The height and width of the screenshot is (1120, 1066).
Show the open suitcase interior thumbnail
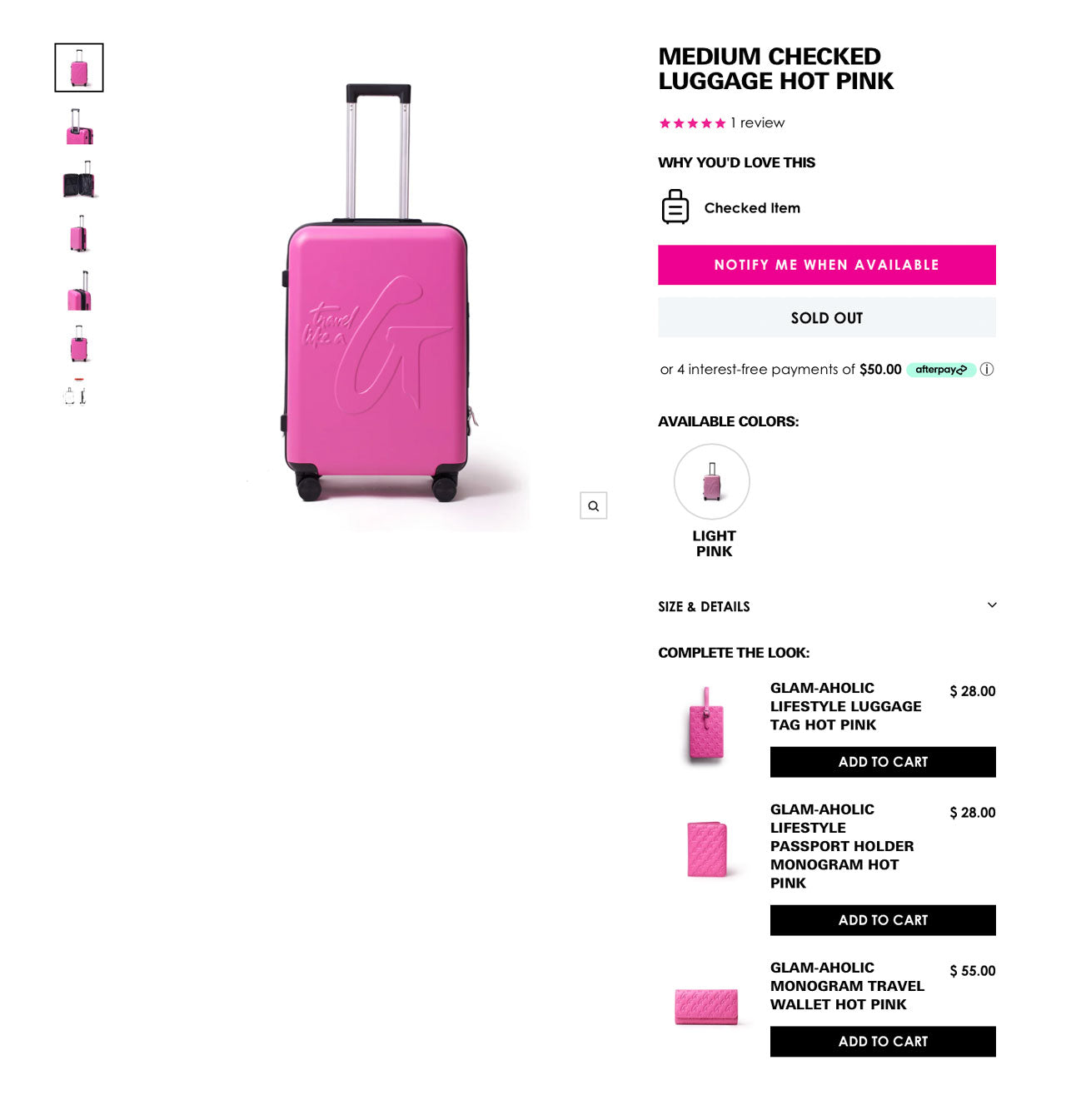point(79,180)
